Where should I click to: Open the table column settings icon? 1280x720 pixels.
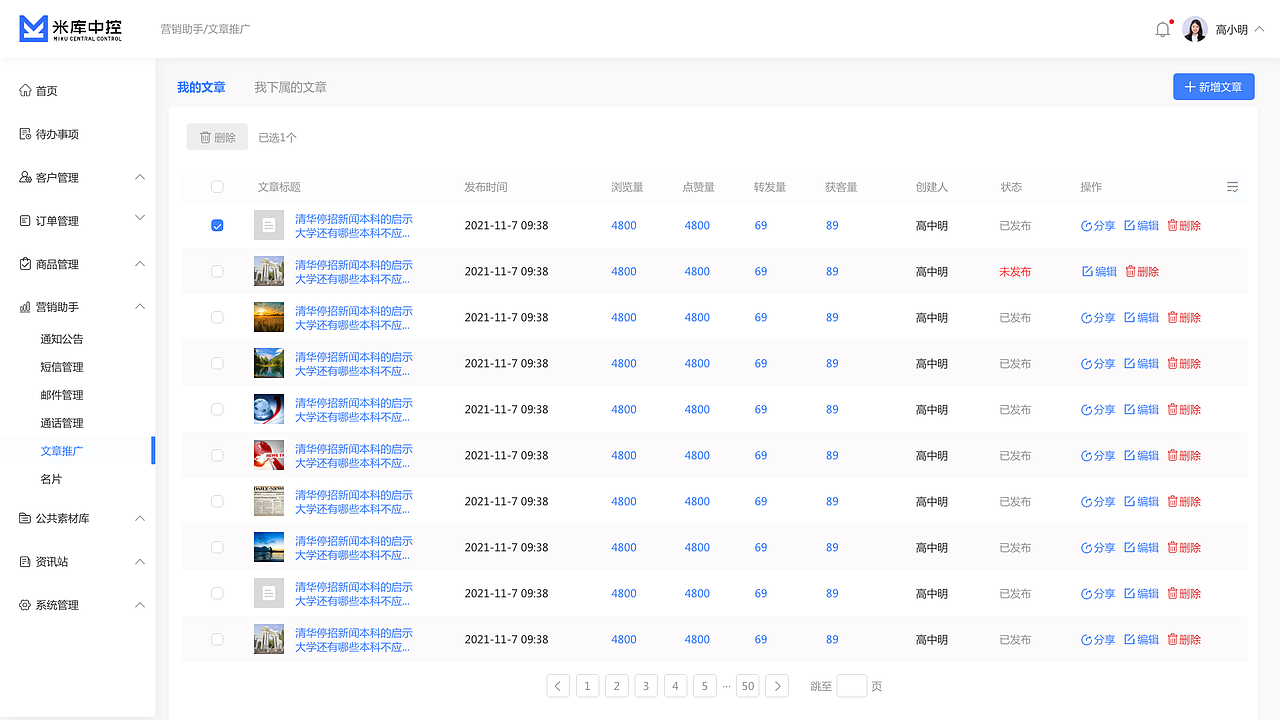[x=1233, y=187]
